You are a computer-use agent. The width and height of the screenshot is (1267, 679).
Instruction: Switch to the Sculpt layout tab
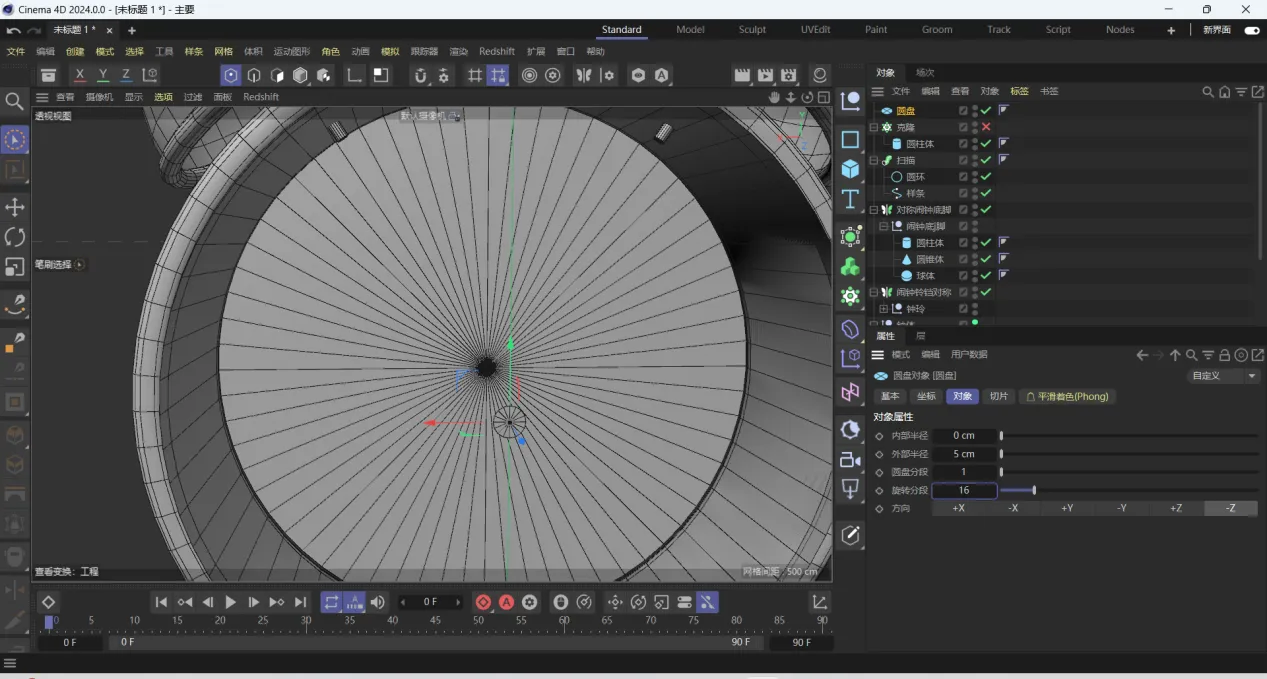coord(752,30)
